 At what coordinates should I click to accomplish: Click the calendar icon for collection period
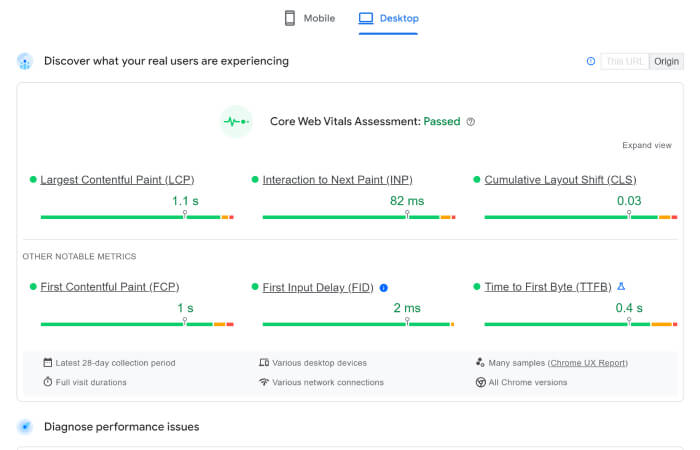point(47,362)
